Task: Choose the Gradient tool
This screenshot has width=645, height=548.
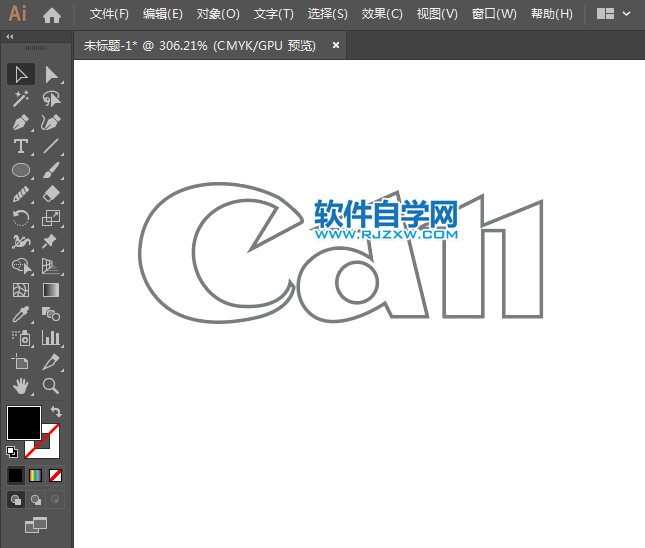Action: click(51, 290)
